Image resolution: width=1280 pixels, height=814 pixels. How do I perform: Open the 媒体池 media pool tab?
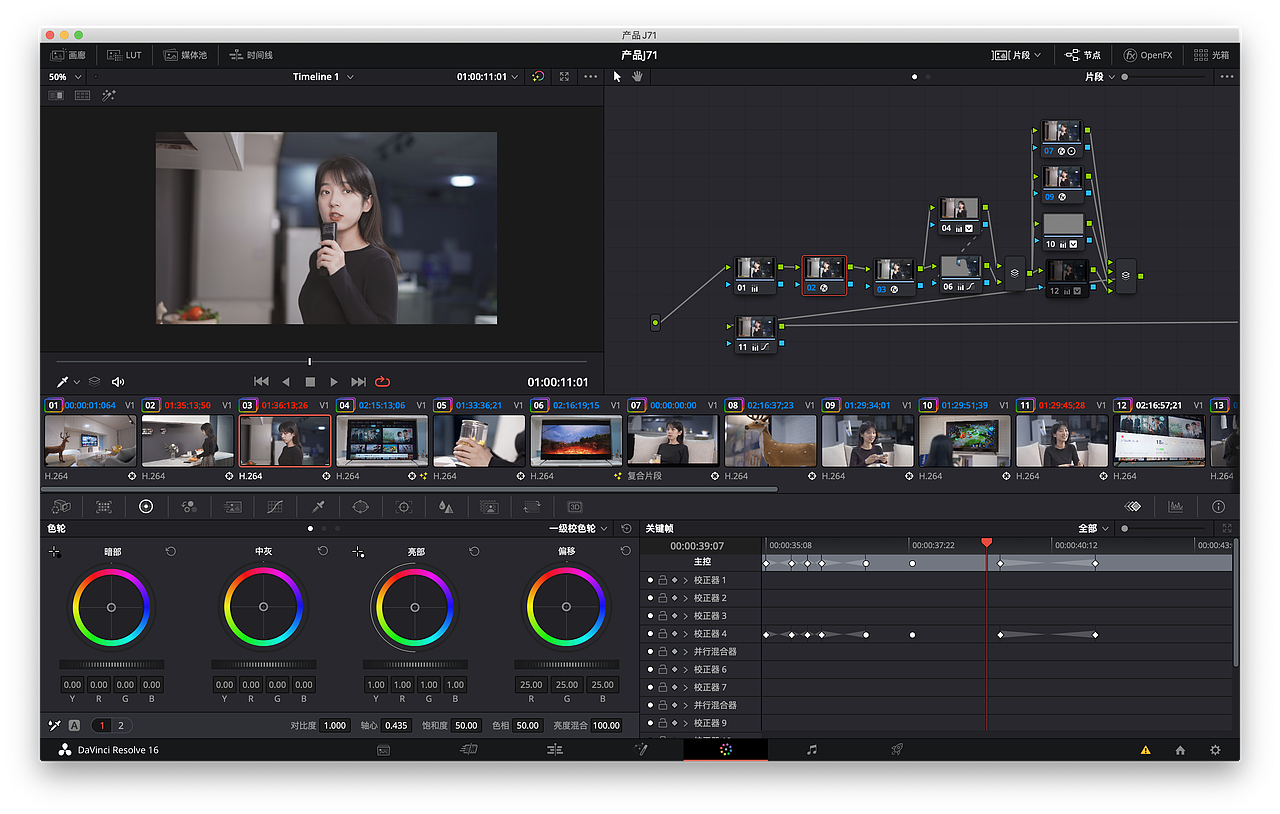[185, 55]
